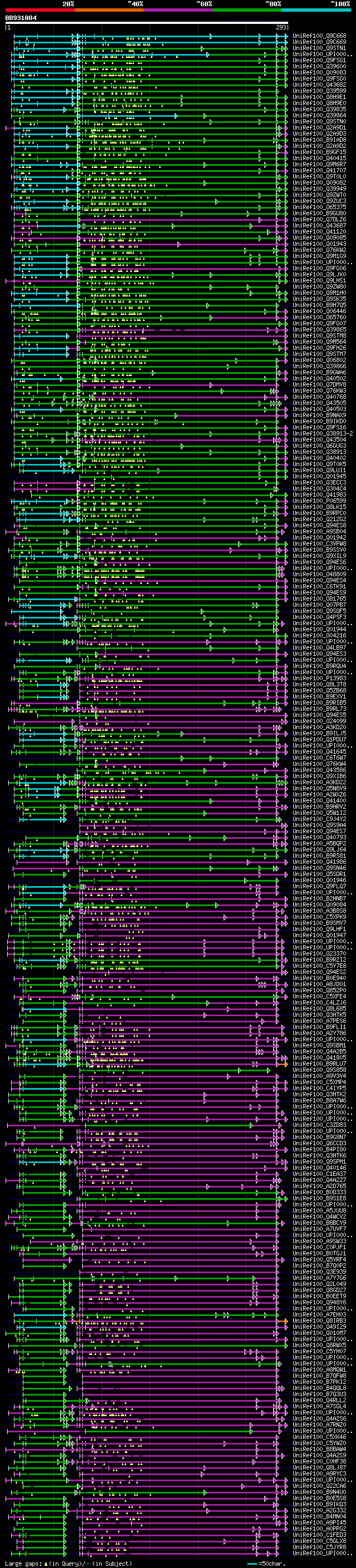Go to the UniRef100_Q9M1G9 hit
The width and height of the screenshot is (356, 1568).
319,256
